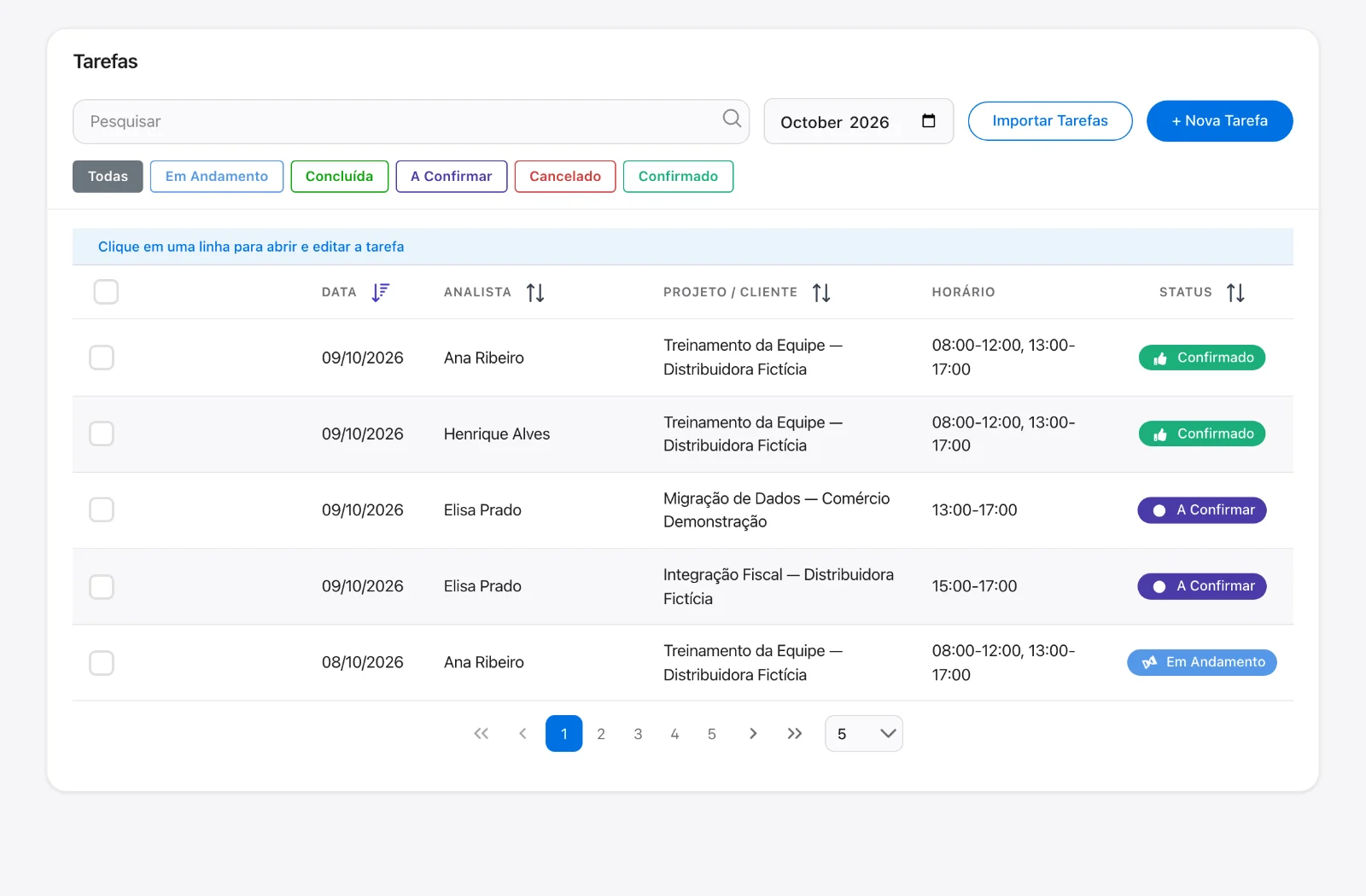
Task: Filter tasks by Cancelado
Action: (x=565, y=177)
